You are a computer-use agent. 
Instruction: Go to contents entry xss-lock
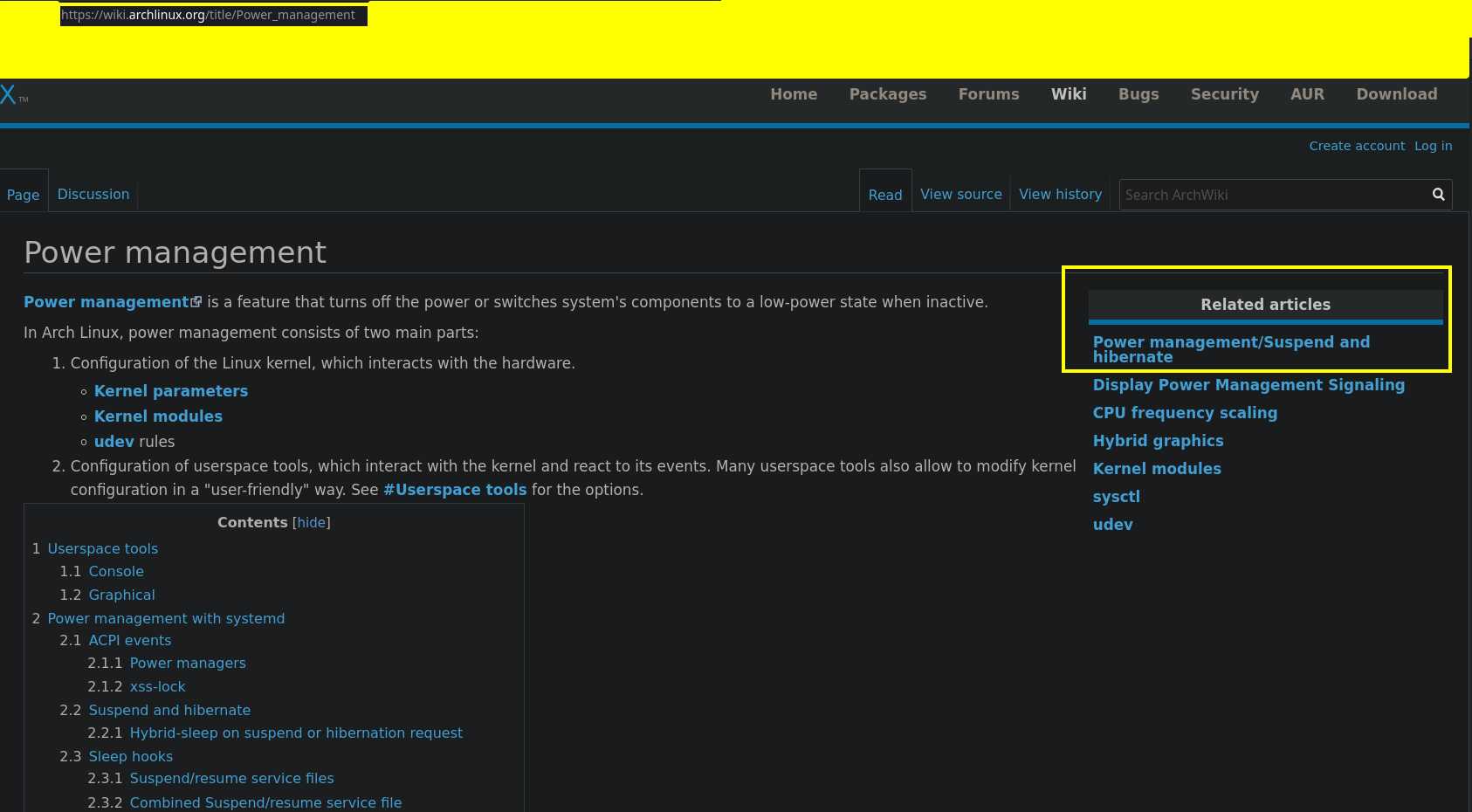(x=157, y=686)
